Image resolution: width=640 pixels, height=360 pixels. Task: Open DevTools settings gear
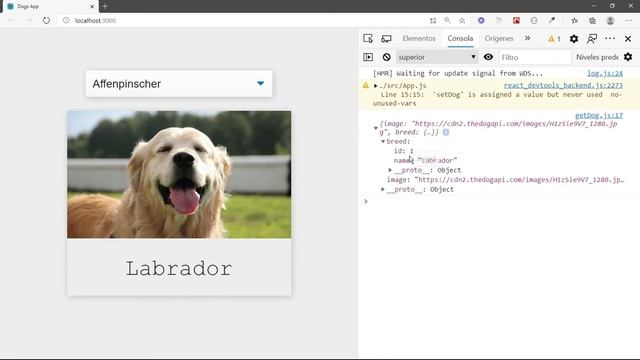(x=574, y=39)
